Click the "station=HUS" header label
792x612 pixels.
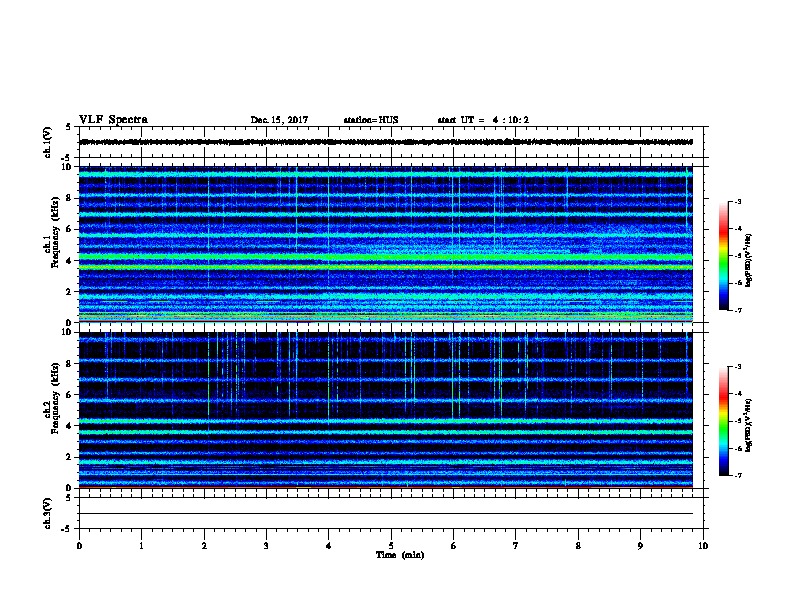(x=371, y=120)
